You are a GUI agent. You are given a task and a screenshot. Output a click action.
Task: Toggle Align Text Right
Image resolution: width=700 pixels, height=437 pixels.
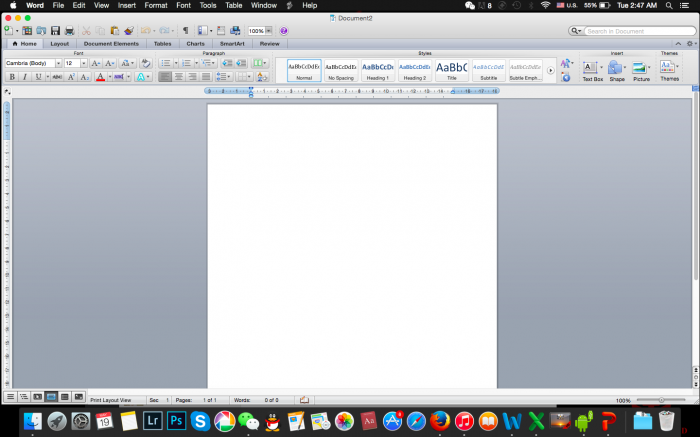click(192, 77)
